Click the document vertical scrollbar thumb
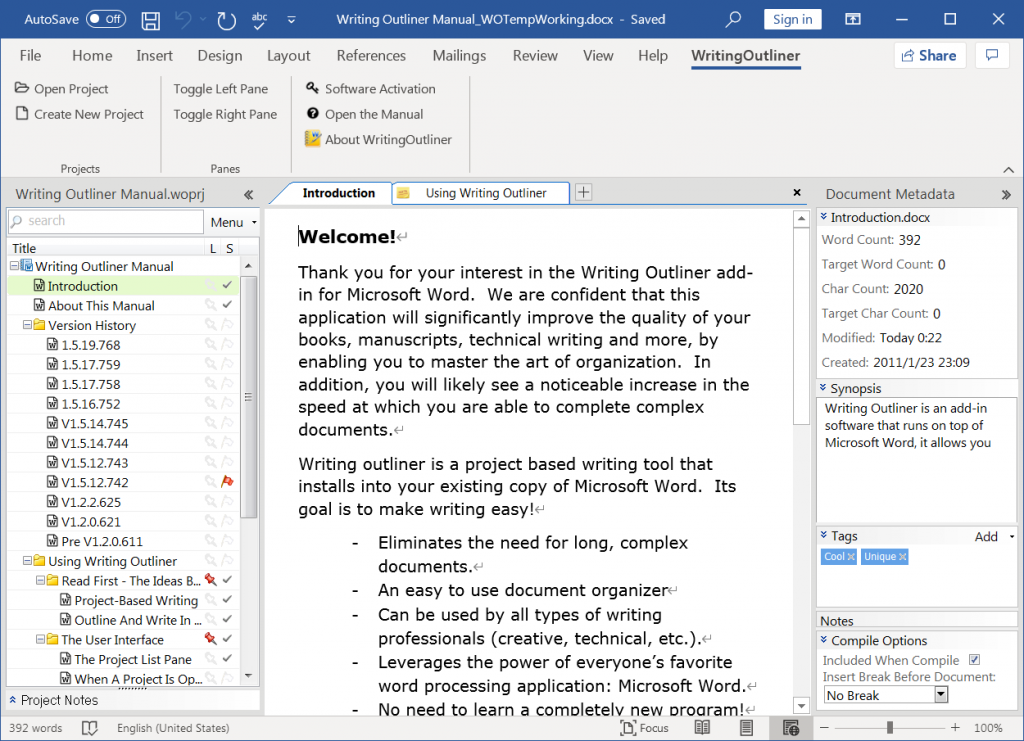 (x=801, y=326)
